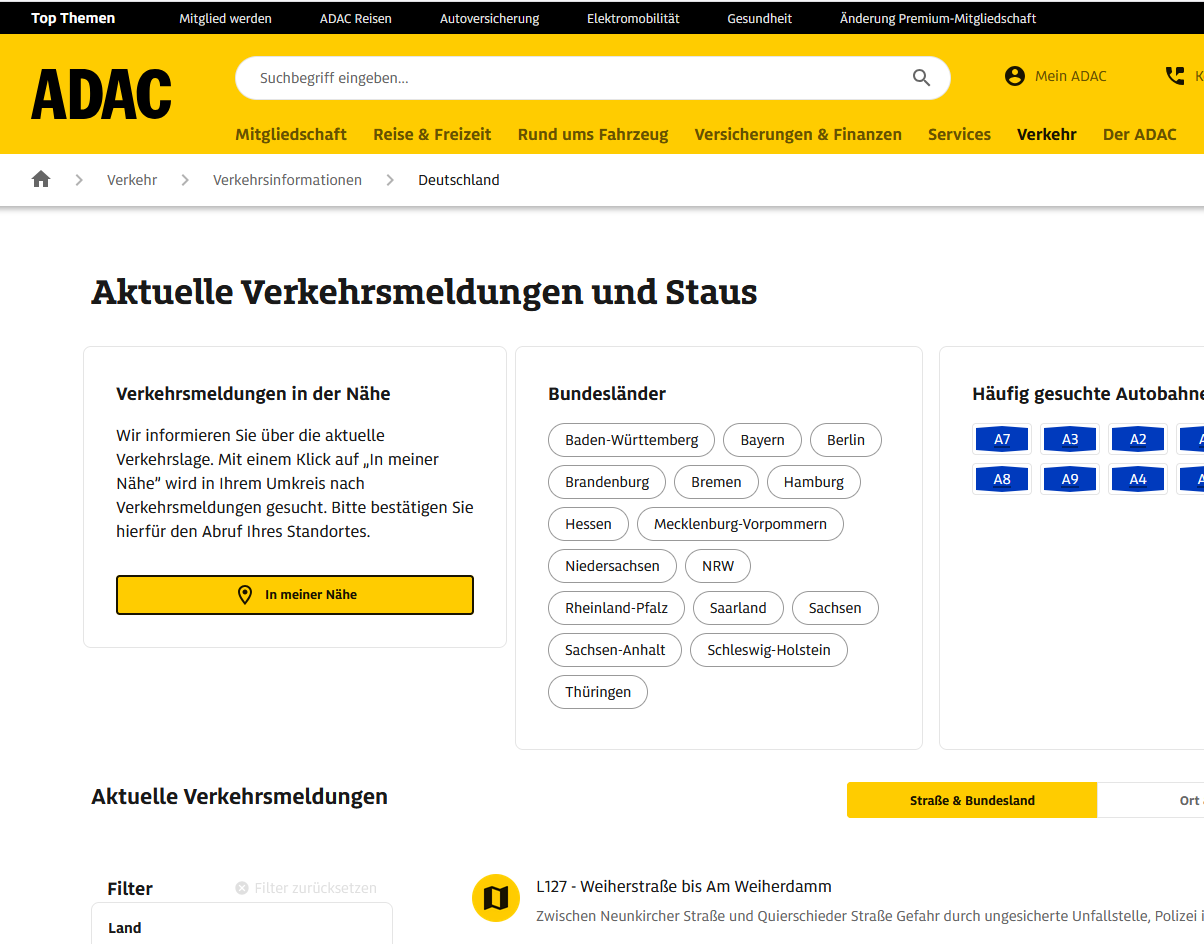Open Verkehrsinformationen breadcrumb link
Screen dimensions: 1204x944
point(287,180)
